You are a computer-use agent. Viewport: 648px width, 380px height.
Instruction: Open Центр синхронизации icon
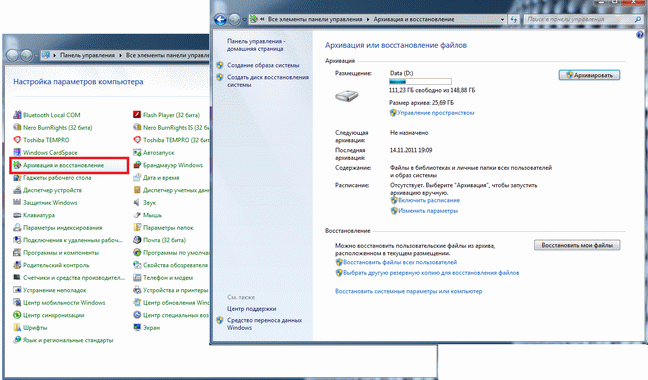pyautogui.click(x=17, y=315)
